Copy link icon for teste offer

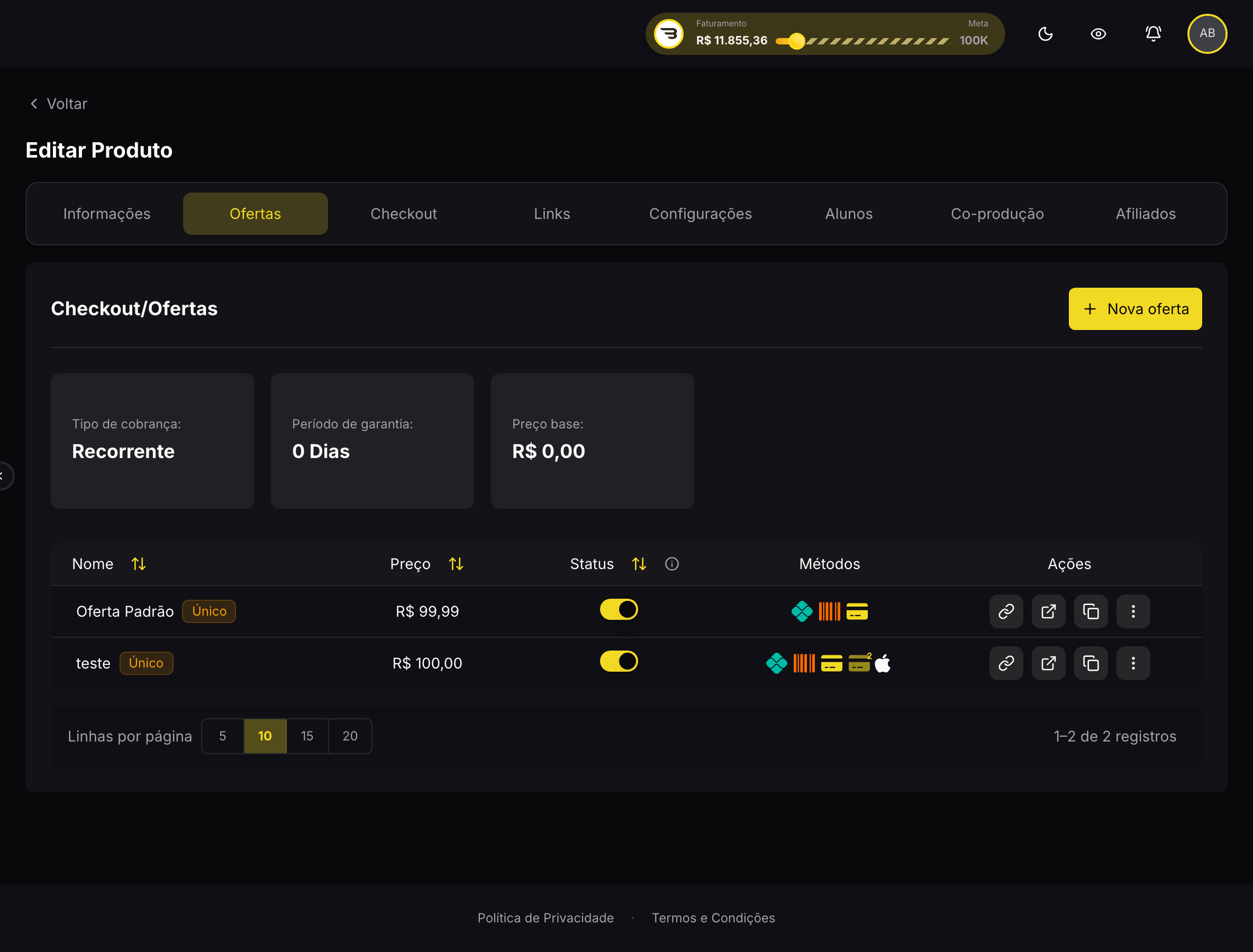point(1006,663)
